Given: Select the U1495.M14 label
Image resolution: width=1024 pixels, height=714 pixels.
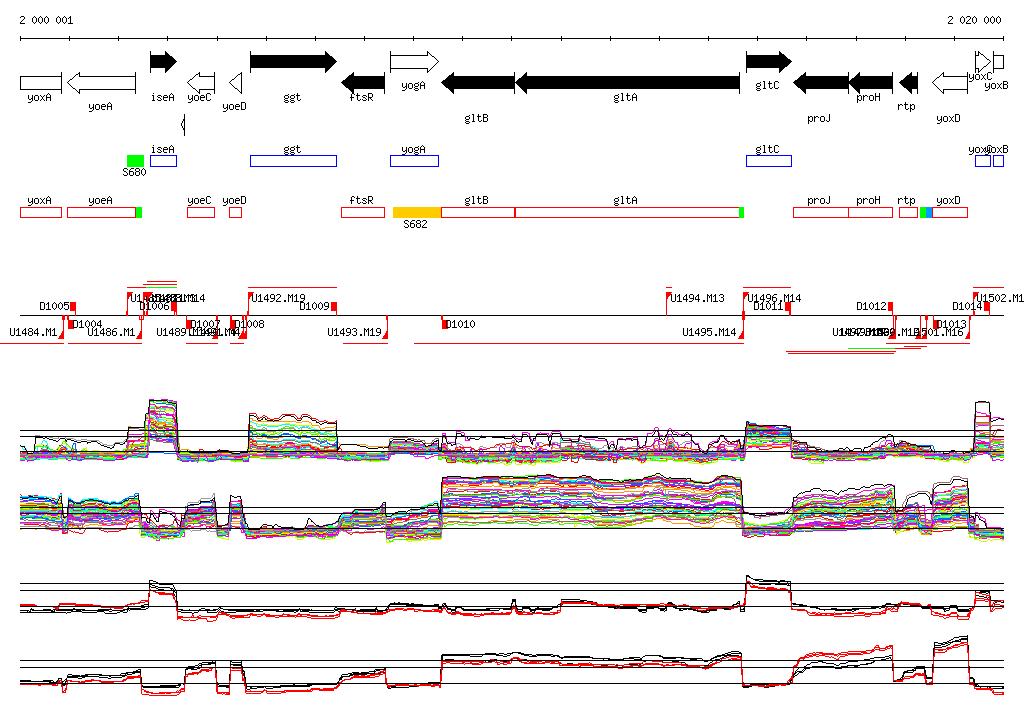Looking at the screenshot, I should [709, 333].
